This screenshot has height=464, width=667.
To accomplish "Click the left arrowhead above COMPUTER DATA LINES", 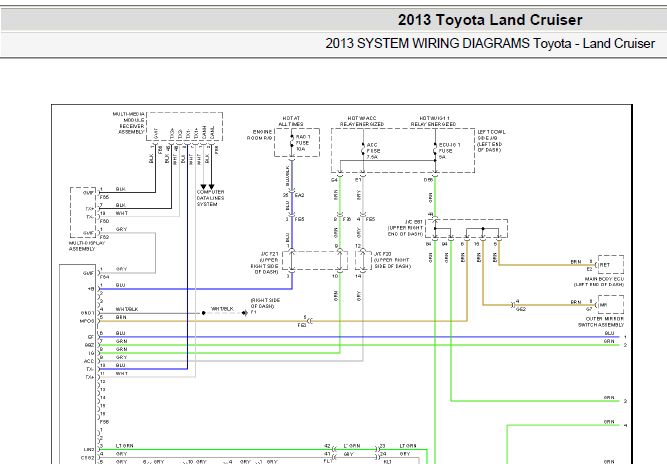I will point(203,187).
